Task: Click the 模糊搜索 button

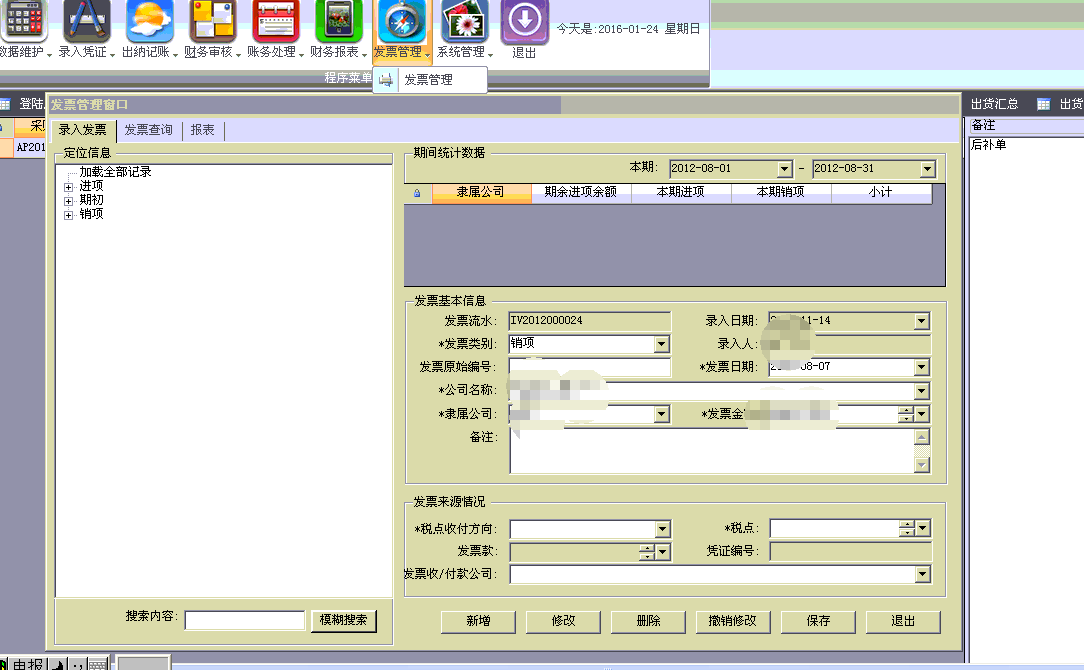Action: click(343, 621)
